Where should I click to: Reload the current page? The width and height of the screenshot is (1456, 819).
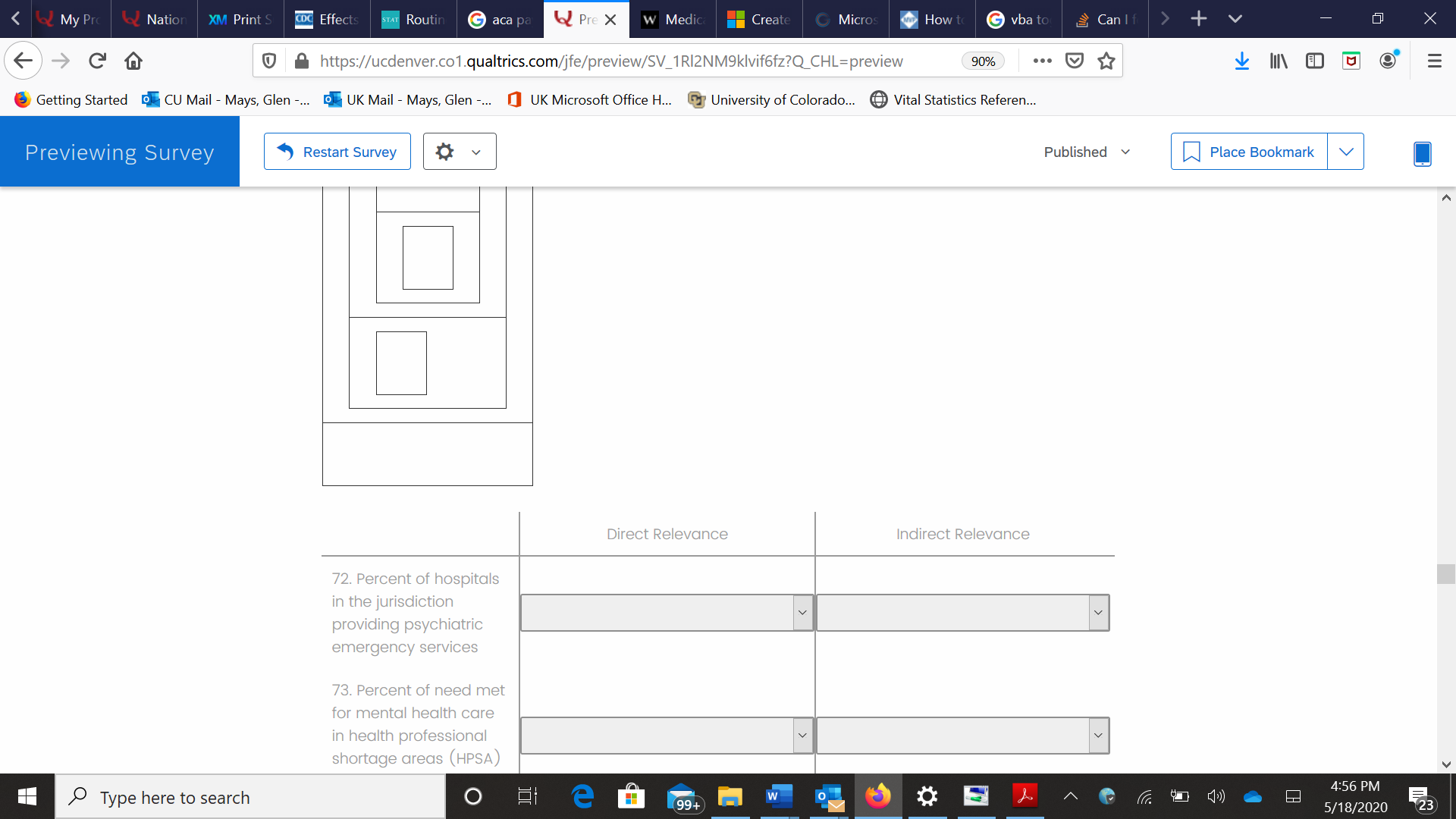point(97,61)
